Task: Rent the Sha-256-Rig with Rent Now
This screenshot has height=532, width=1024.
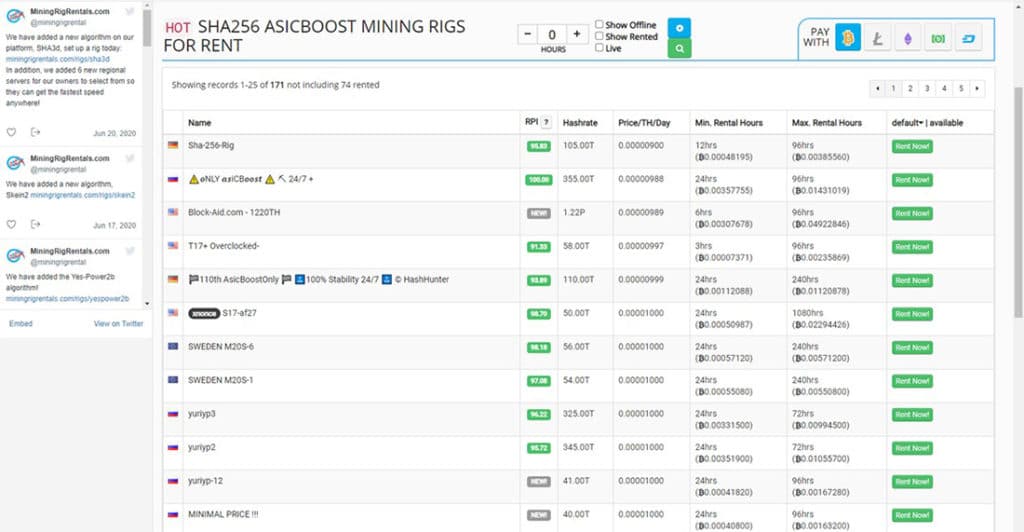Action: [x=911, y=146]
